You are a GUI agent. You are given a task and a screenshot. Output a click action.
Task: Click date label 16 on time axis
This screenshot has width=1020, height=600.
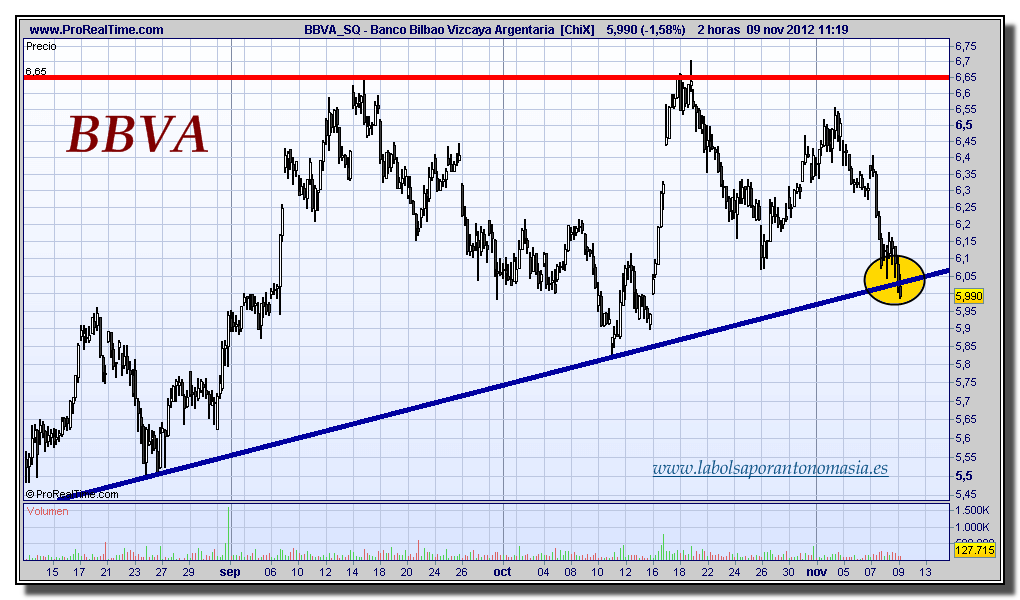[x=652, y=572]
